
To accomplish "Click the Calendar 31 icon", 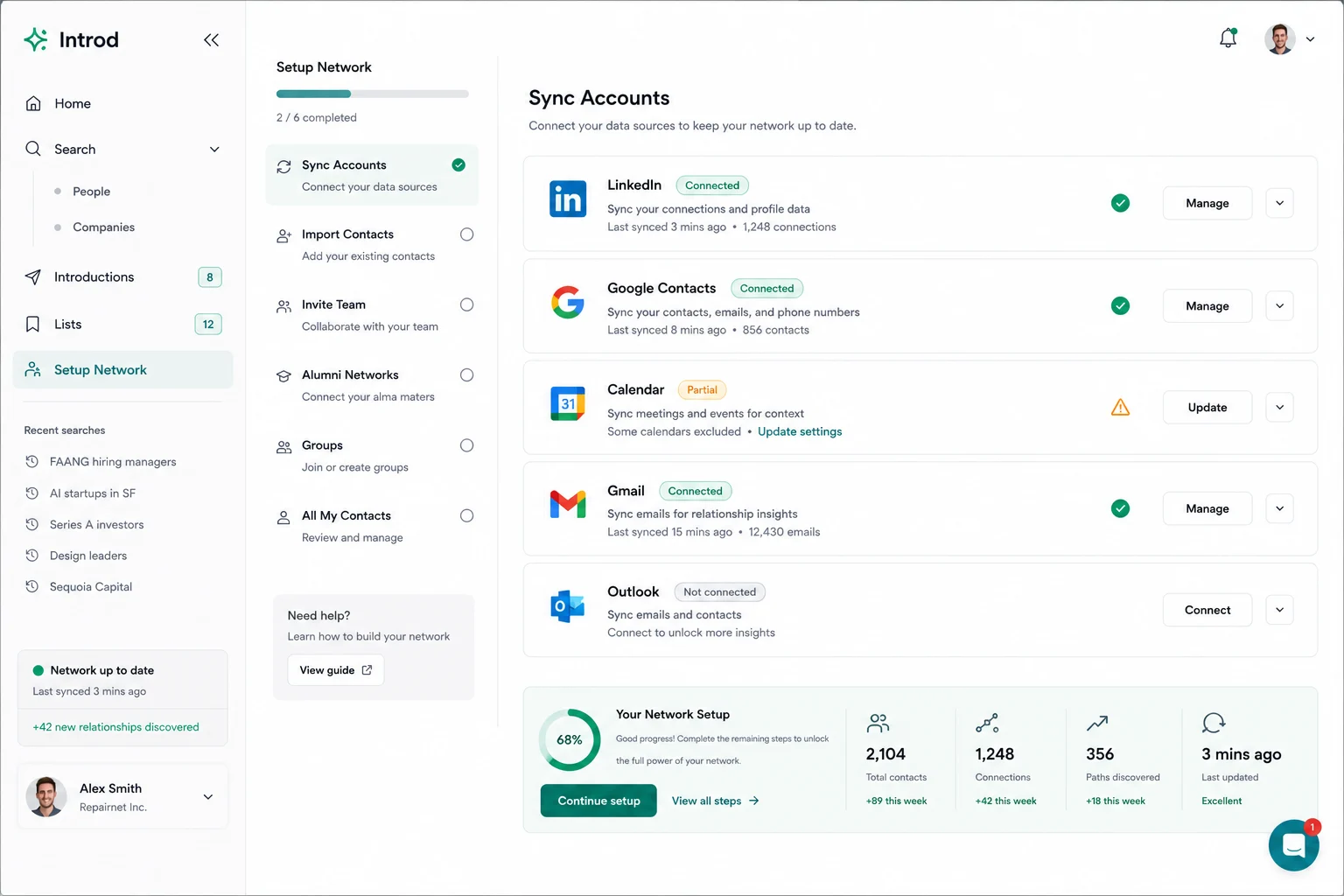I will click(x=568, y=403).
